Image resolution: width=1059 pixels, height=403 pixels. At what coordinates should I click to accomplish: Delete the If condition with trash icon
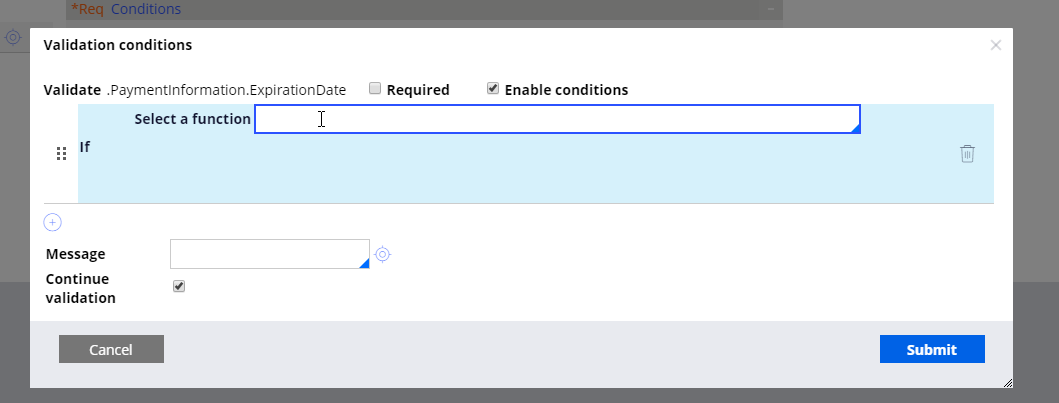[967, 154]
